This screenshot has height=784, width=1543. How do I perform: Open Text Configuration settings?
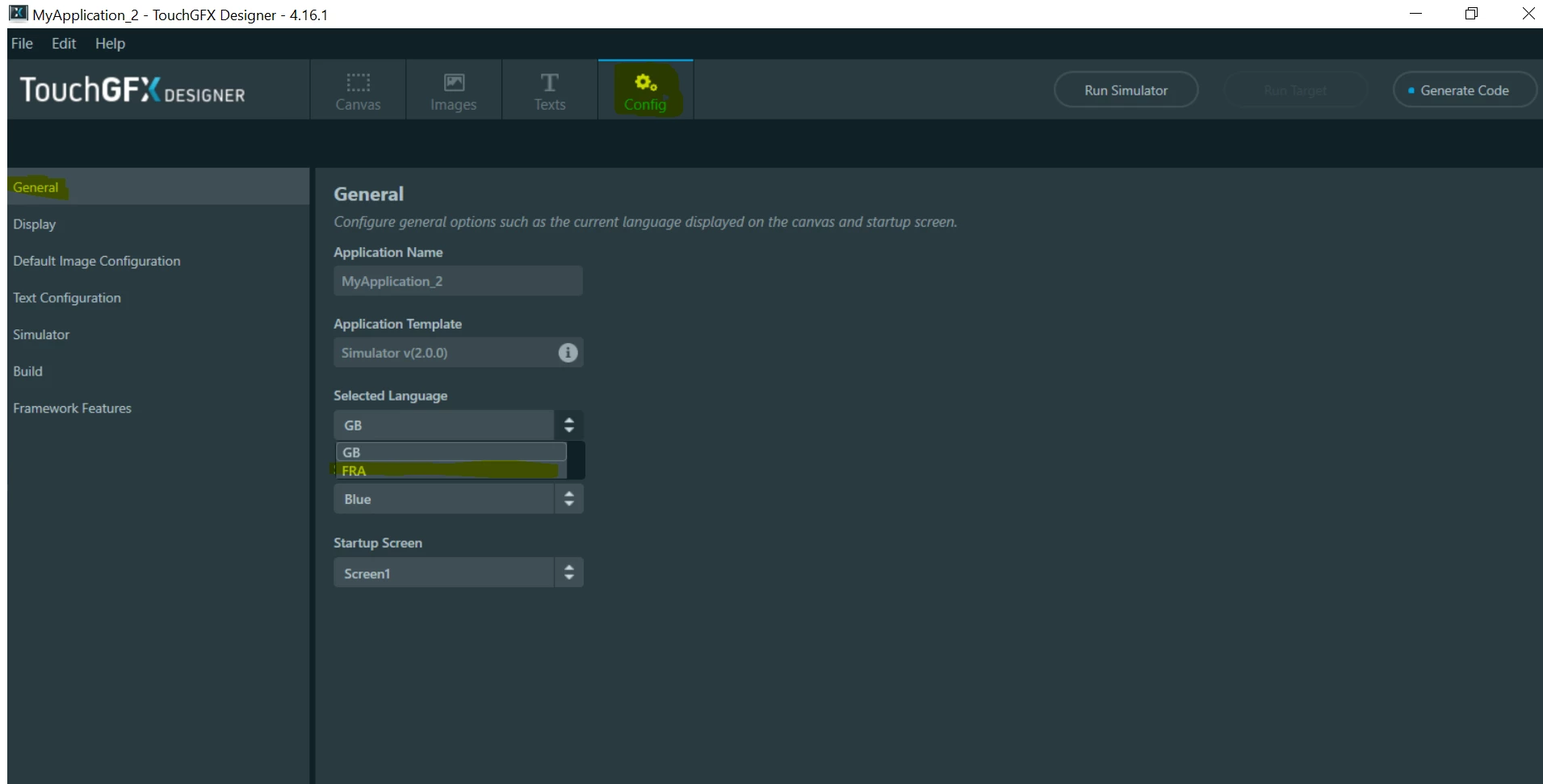pyautogui.click(x=158, y=298)
